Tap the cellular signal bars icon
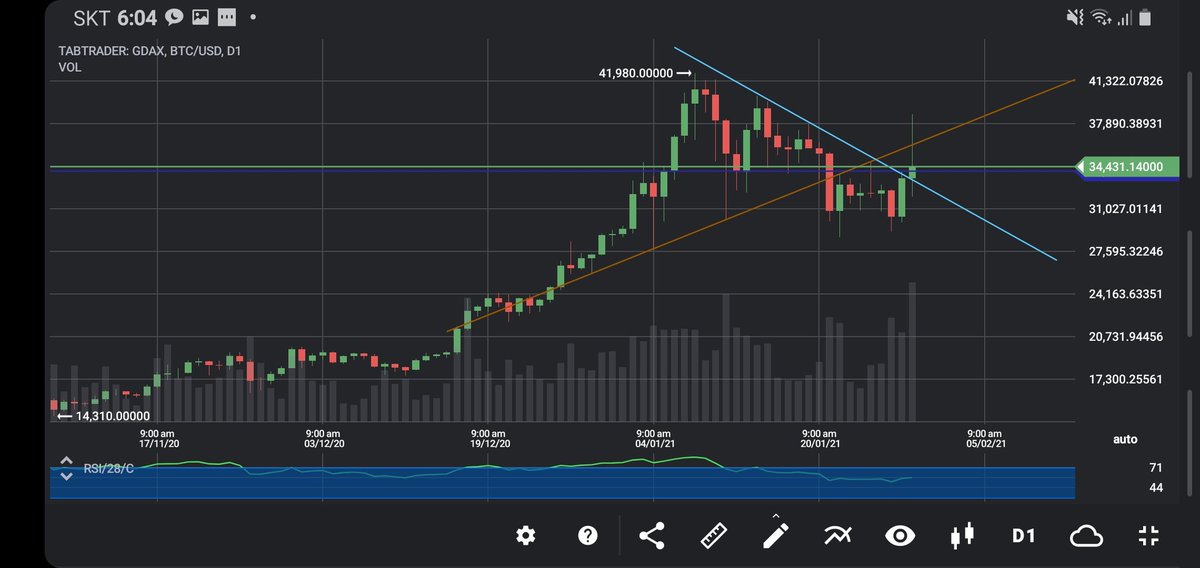This screenshot has width=1200, height=568. (x=1125, y=17)
